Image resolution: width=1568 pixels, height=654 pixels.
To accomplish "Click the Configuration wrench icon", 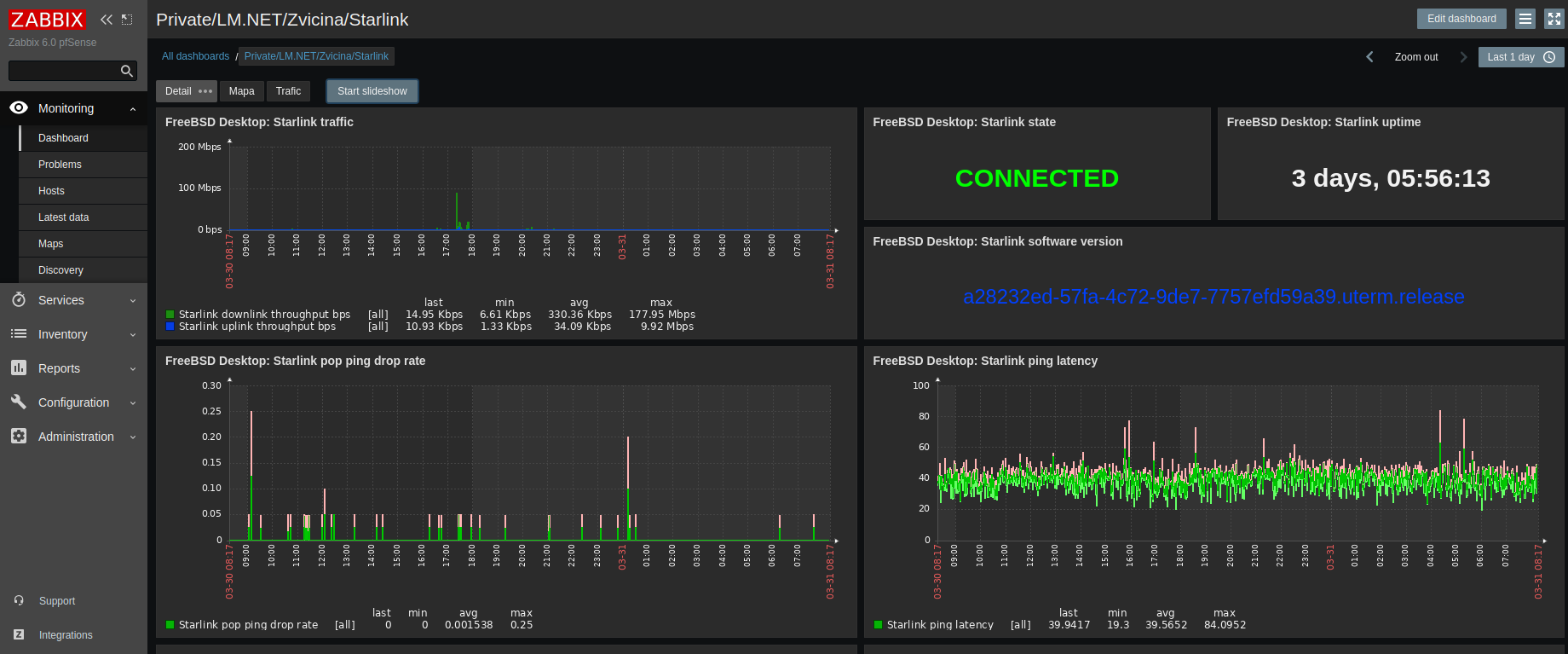I will (19, 402).
